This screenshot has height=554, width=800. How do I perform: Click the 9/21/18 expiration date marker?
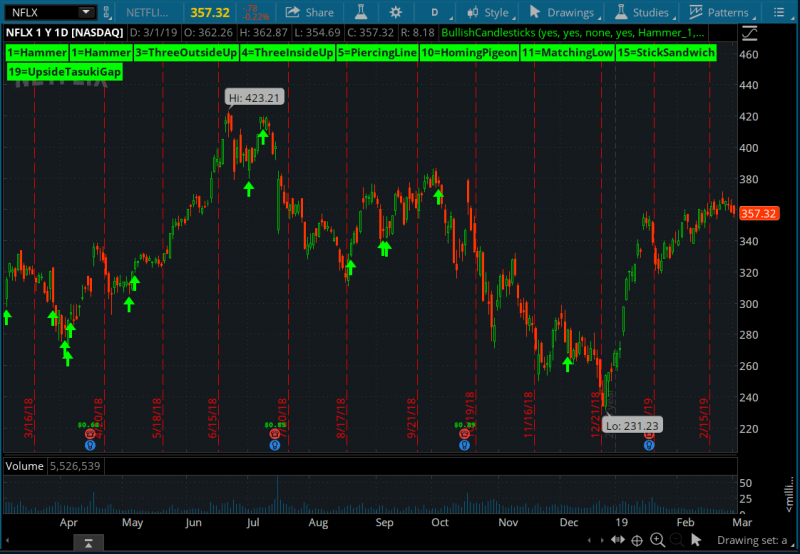(x=412, y=418)
